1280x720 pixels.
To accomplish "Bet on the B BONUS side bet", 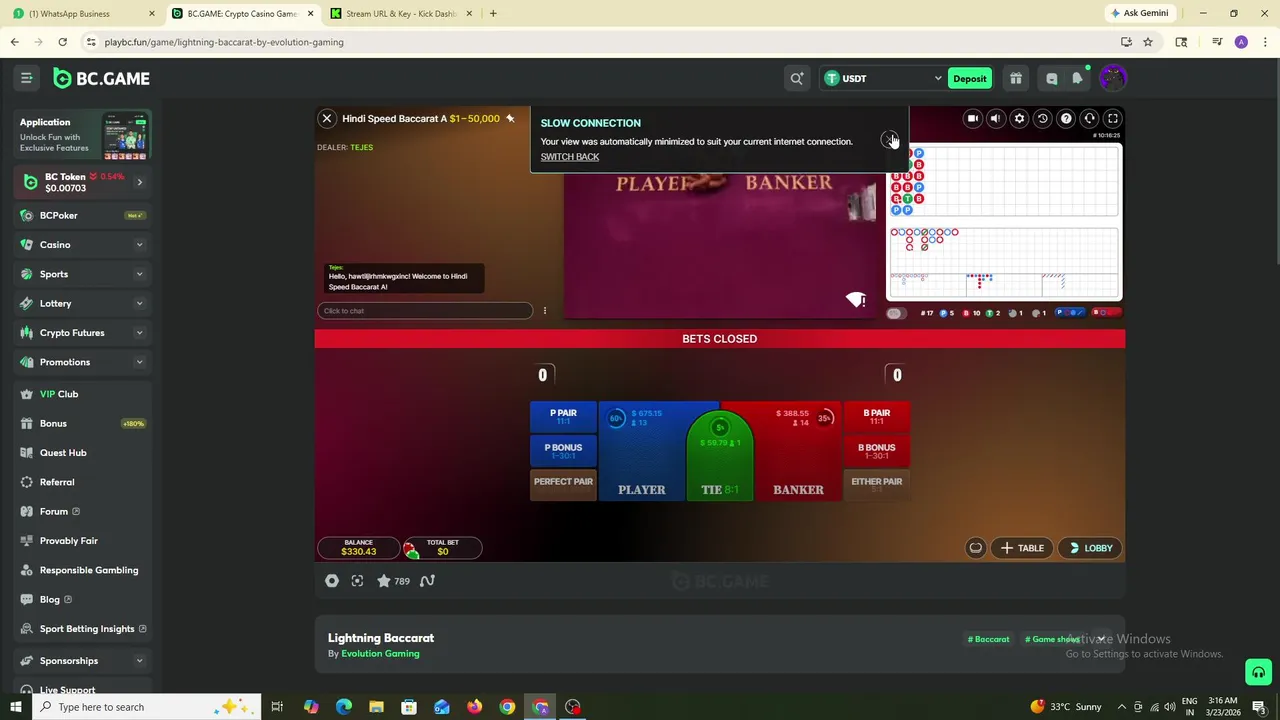I will 876,450.
